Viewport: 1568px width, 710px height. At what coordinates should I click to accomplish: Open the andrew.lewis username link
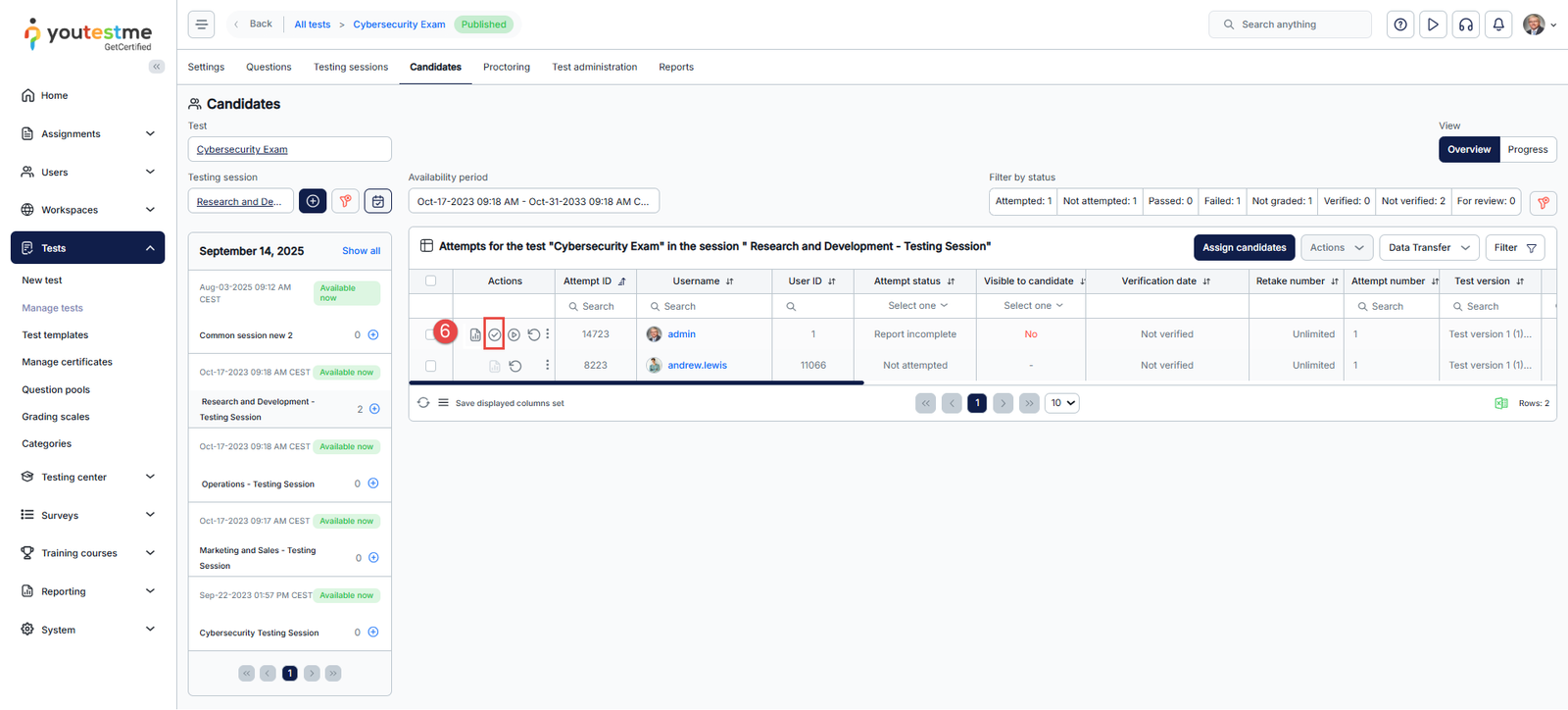pyautogui.click(x=697, y=366)
